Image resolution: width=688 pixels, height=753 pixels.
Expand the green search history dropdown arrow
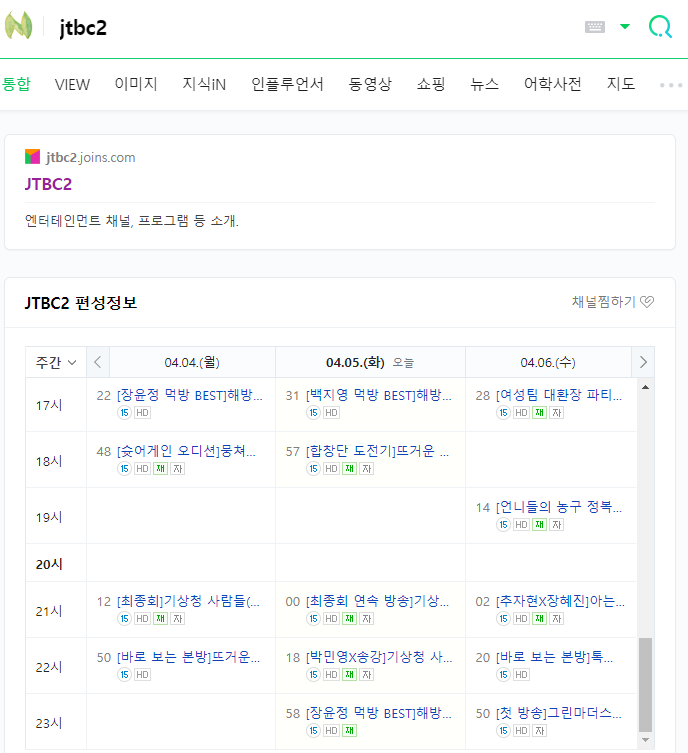(625, 26)
